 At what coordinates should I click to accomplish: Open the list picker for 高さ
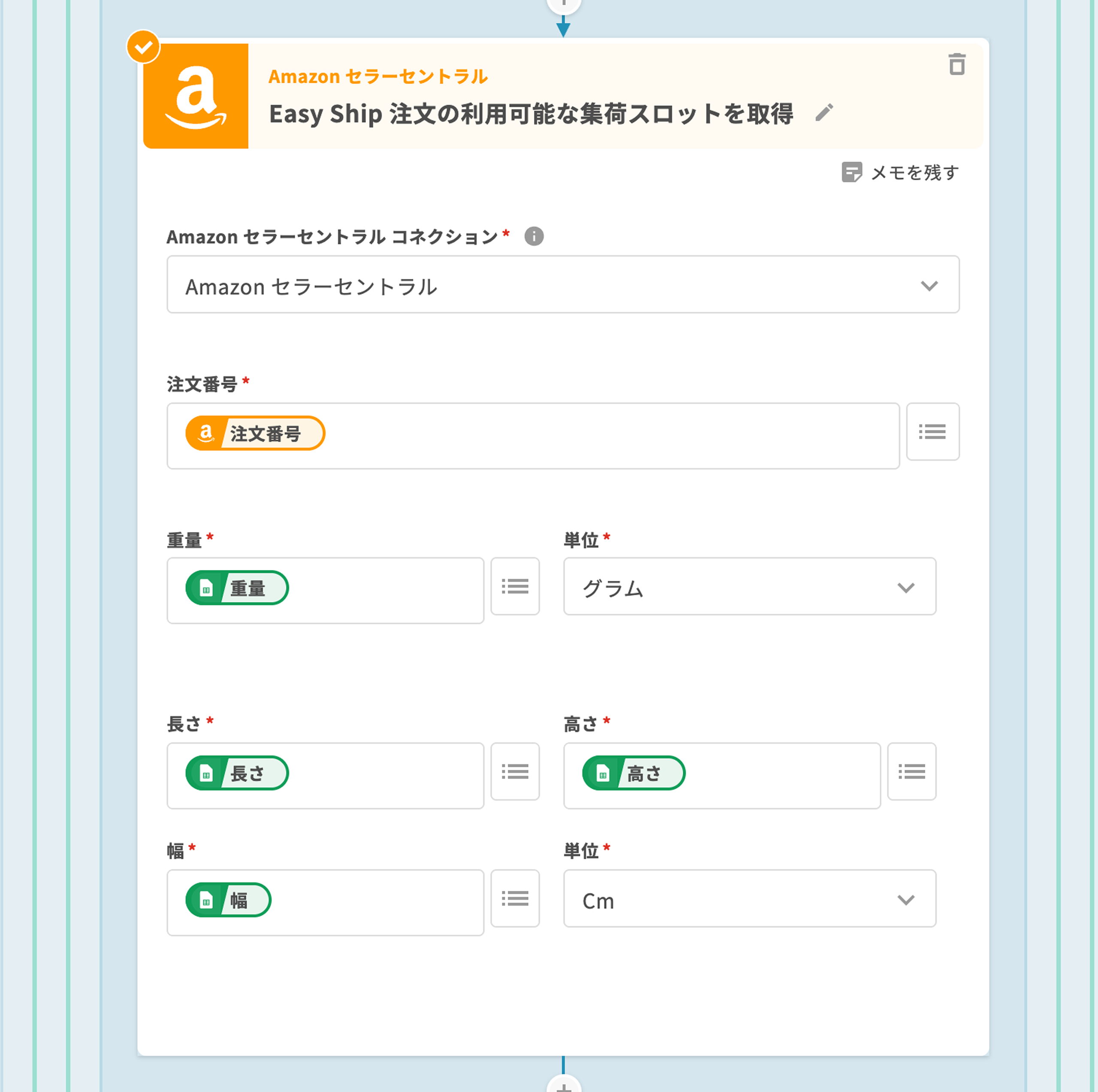click(x=911, y=772)
